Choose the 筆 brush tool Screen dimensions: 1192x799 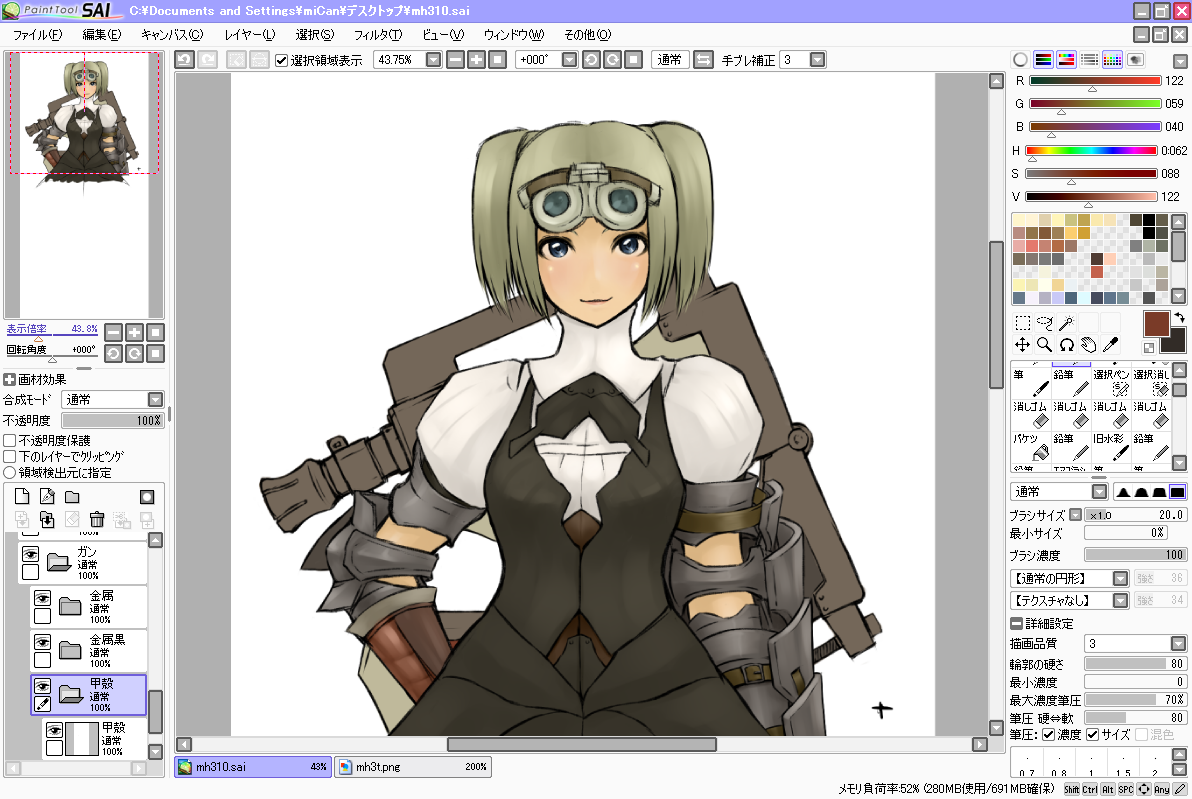click(x=1031, y=383)
